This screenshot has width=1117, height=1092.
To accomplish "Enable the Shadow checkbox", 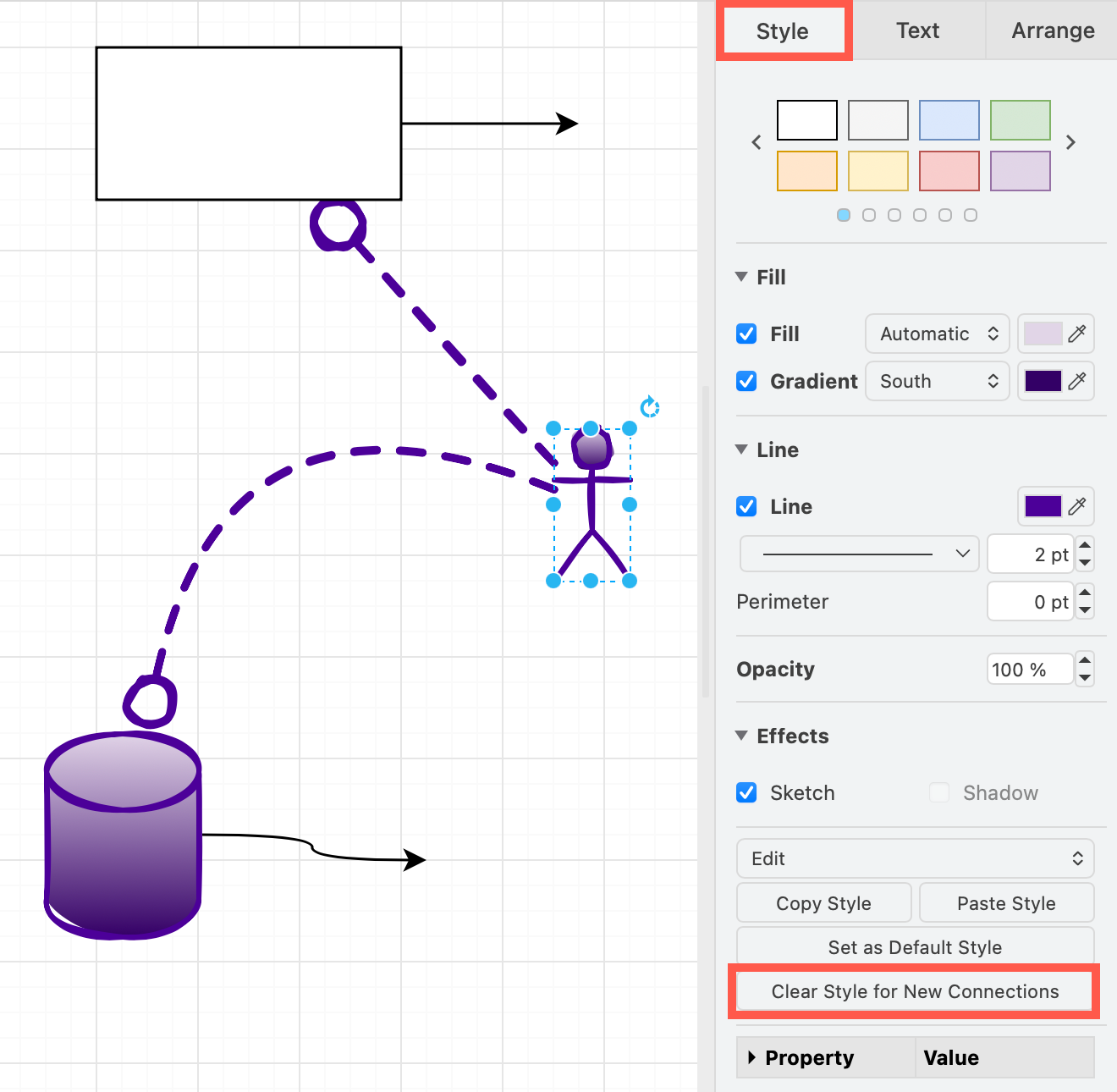I will coord(939,792).
